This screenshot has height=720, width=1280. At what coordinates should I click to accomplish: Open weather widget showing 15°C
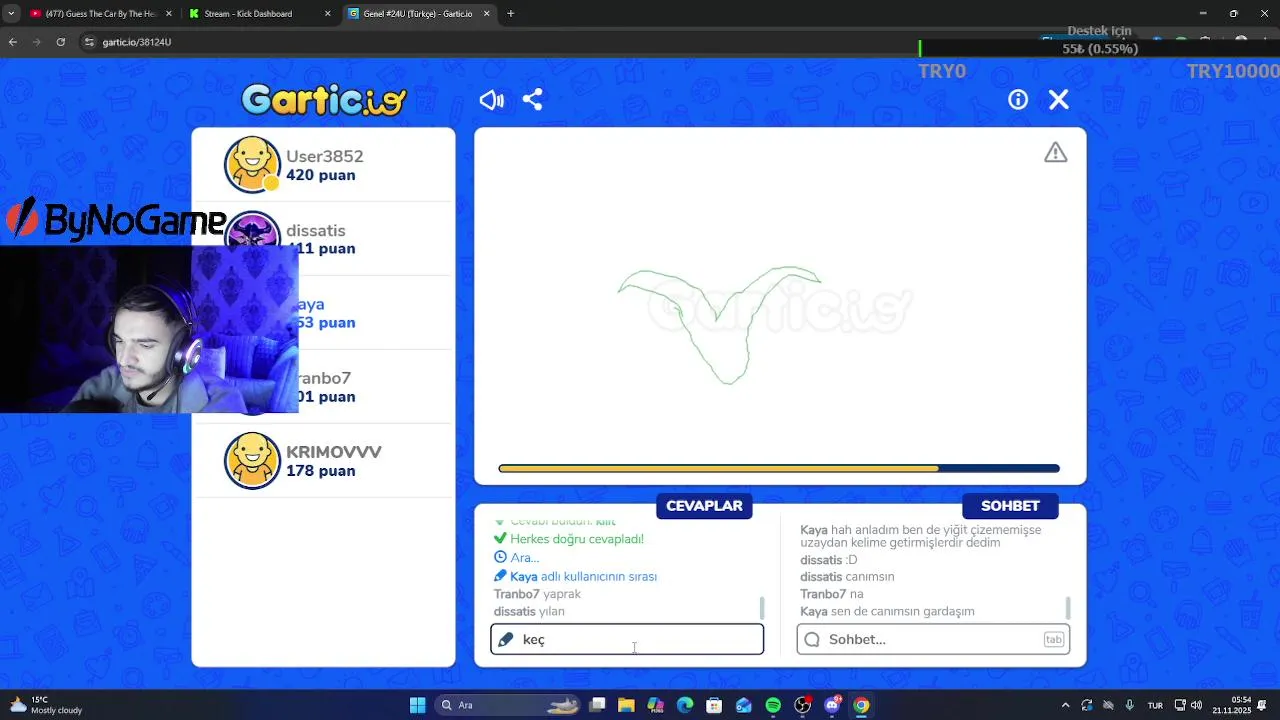pos(46,705)
